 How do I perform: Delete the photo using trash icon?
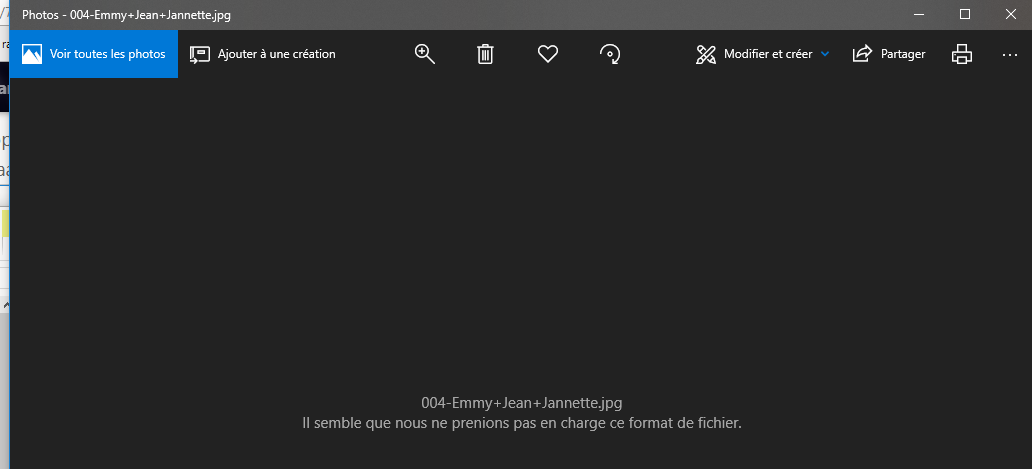485,54
